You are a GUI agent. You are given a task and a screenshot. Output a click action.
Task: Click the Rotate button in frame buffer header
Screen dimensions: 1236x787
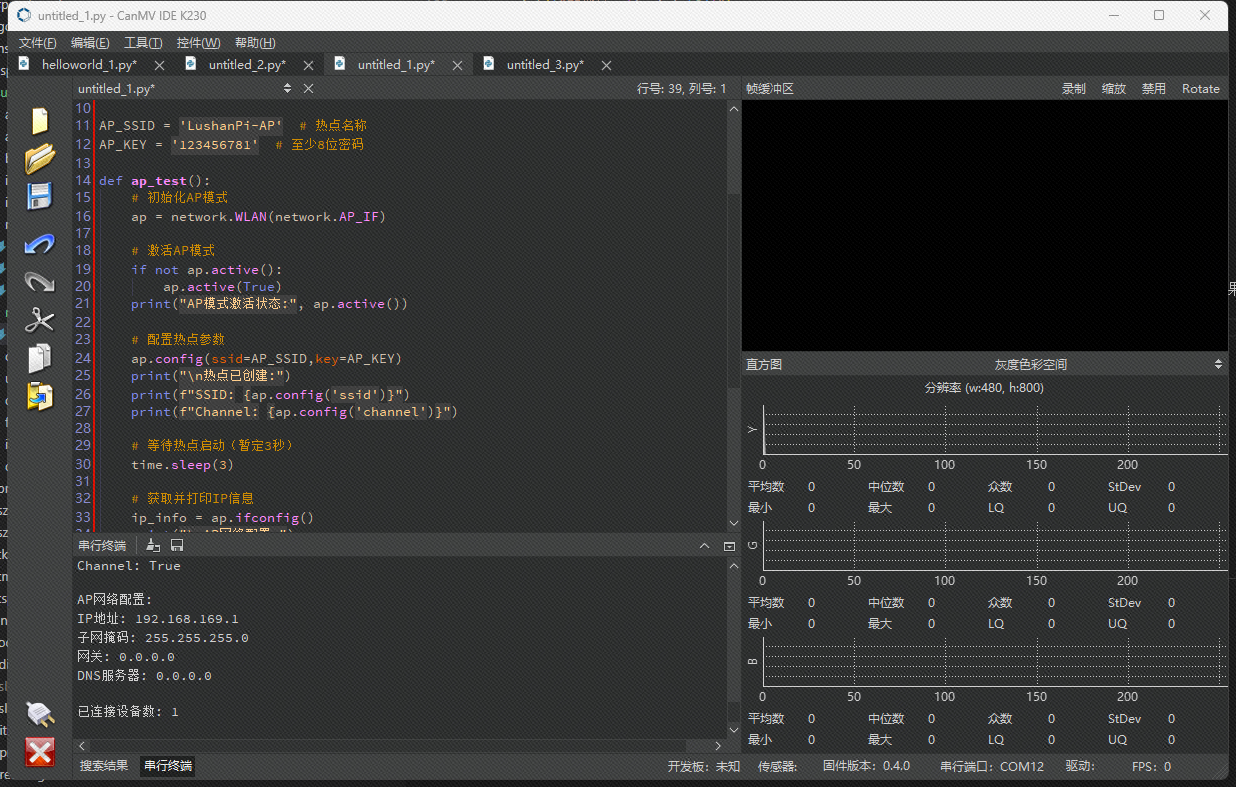tap(1200, 89)
